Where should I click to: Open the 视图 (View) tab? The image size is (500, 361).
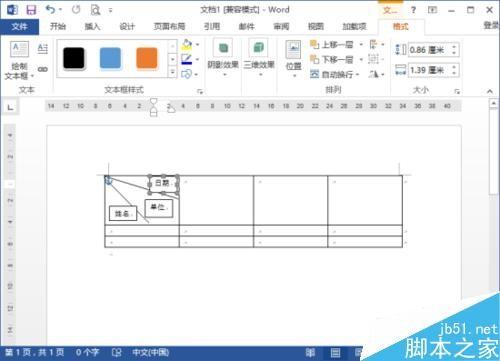pos(316,26)
